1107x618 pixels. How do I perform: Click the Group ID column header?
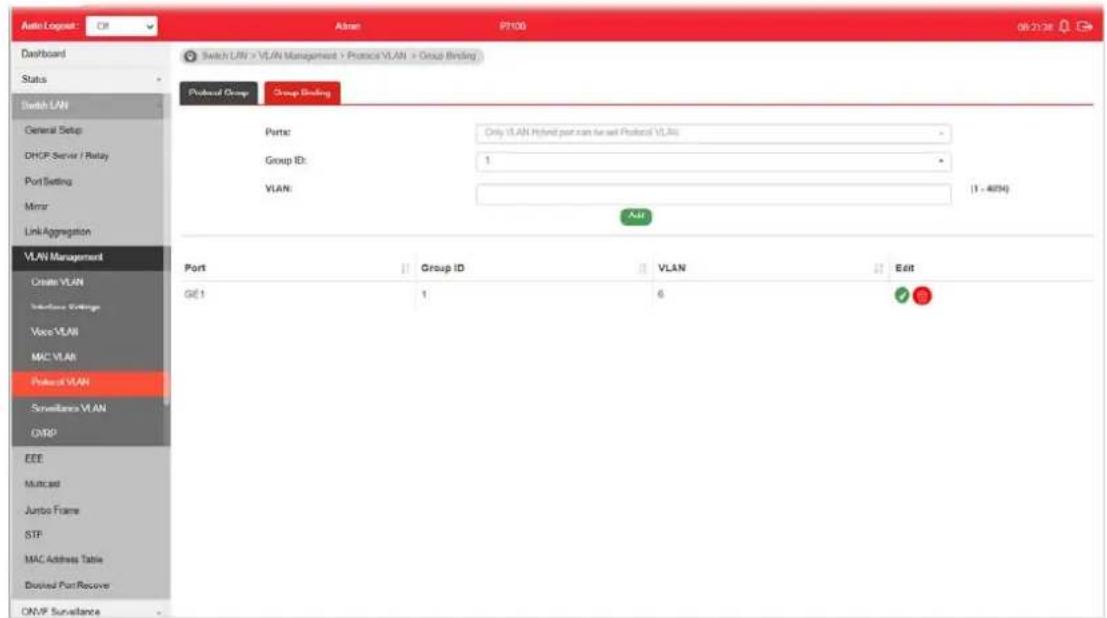(443, 268)
